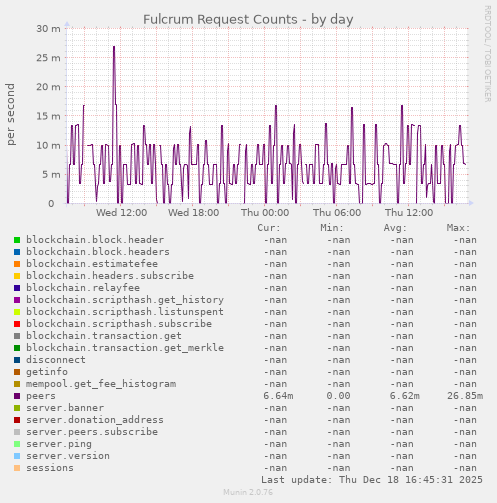The image size is (497, 503).
Task: Click the peers average value 6.62m
Action: 405,396
